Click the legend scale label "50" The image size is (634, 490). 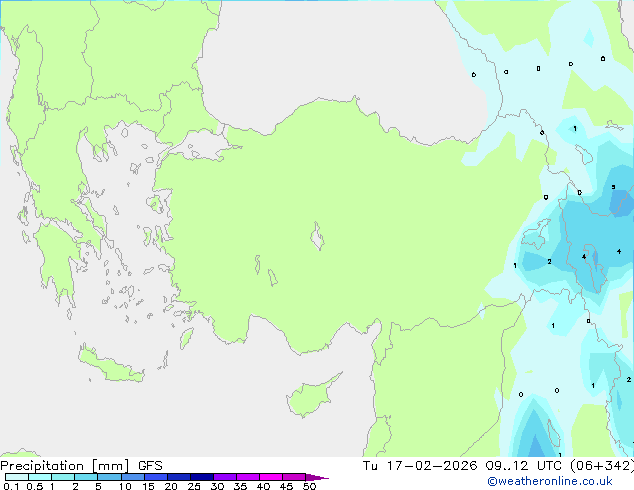point(309,486)
